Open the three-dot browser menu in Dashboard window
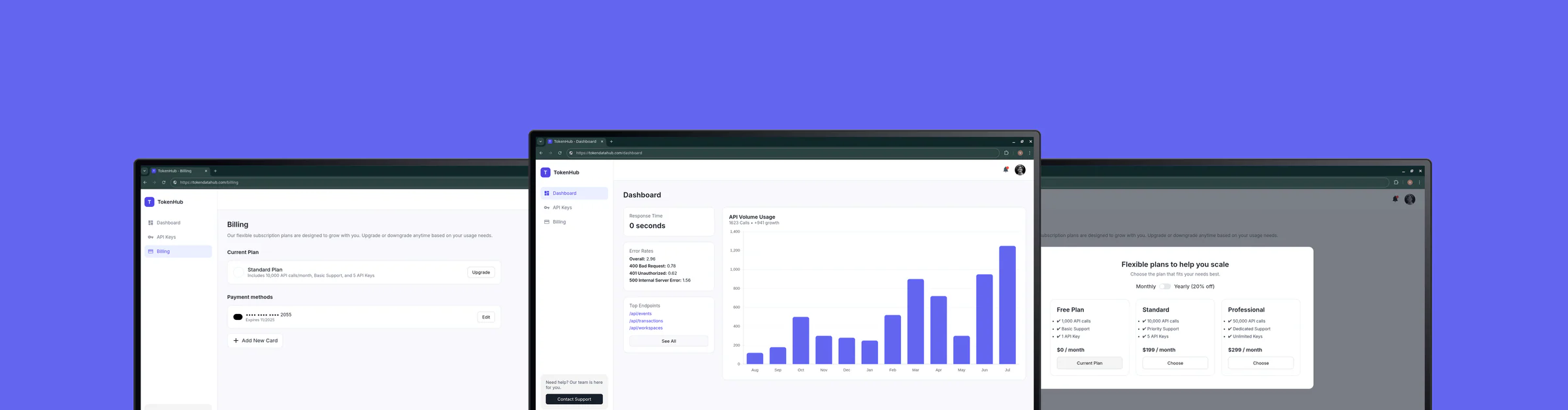1568x410 pixels. pyautogui.click(x=1030, y=153)
